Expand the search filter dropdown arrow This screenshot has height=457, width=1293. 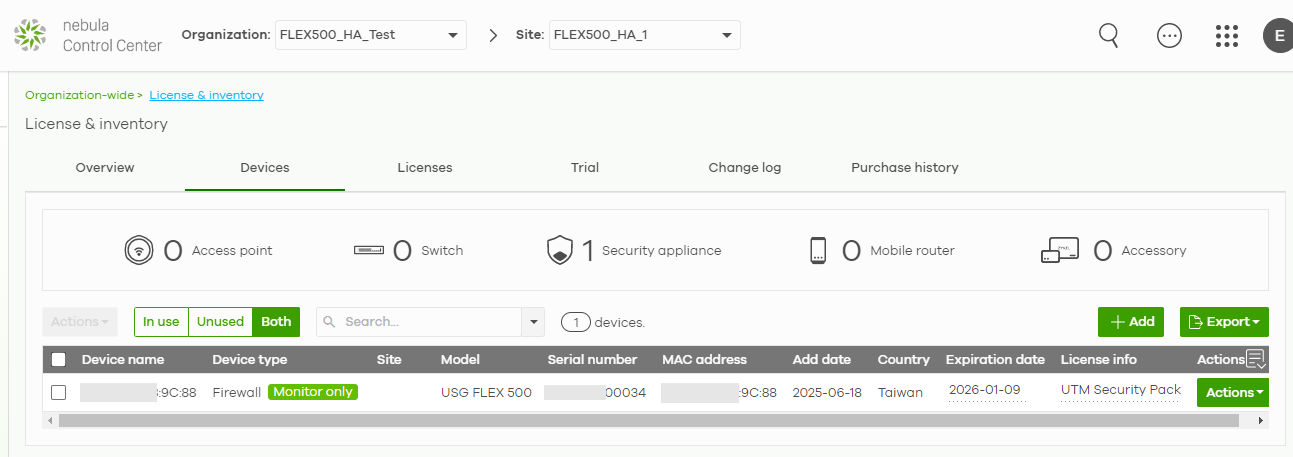tap(533, 322)
